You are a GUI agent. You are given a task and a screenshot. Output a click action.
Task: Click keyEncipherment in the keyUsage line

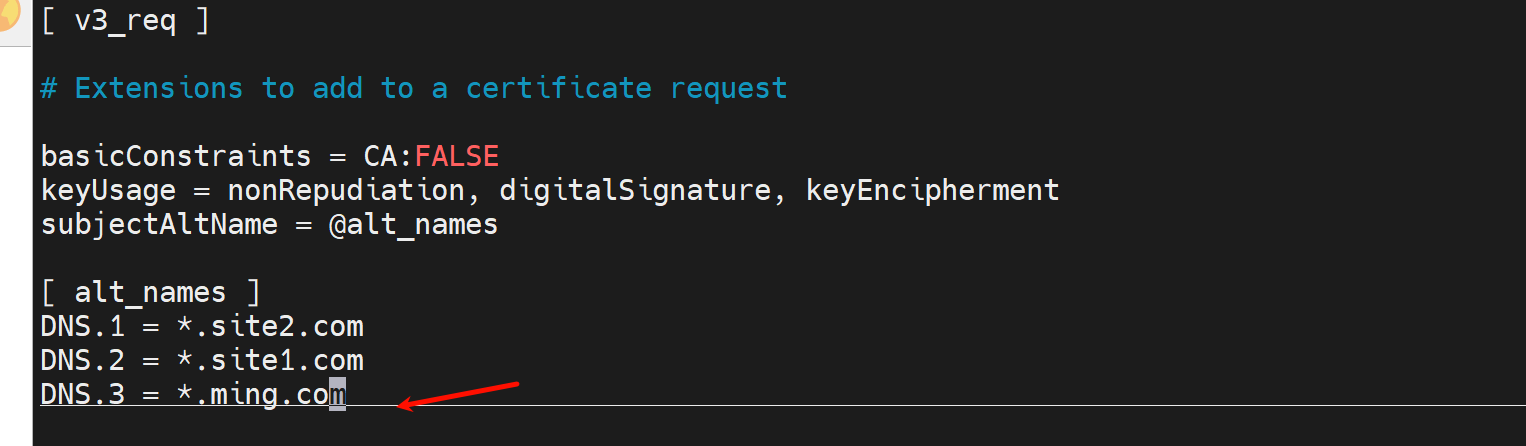(x=931, y=190)
